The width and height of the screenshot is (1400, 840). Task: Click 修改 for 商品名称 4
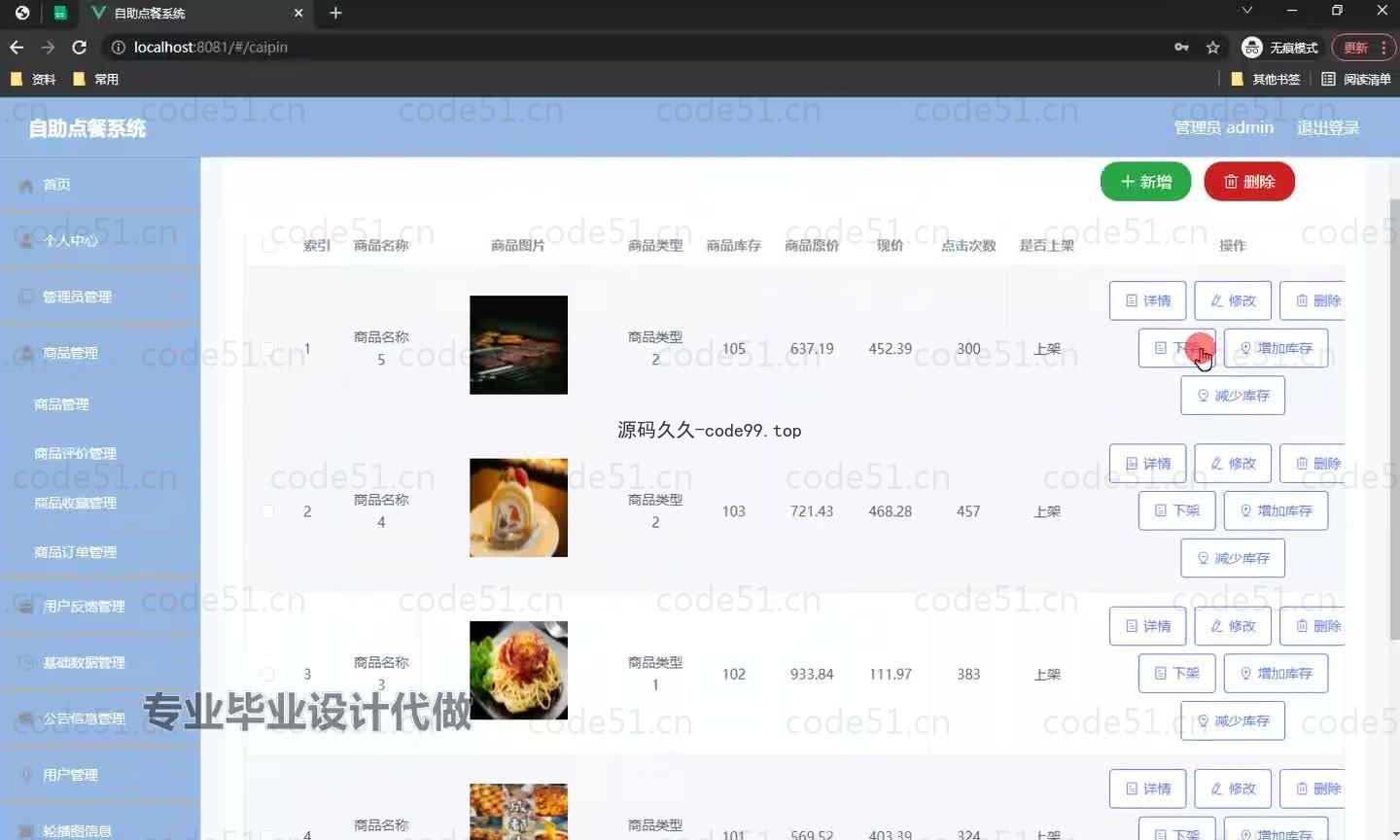tap(1233, 464)
